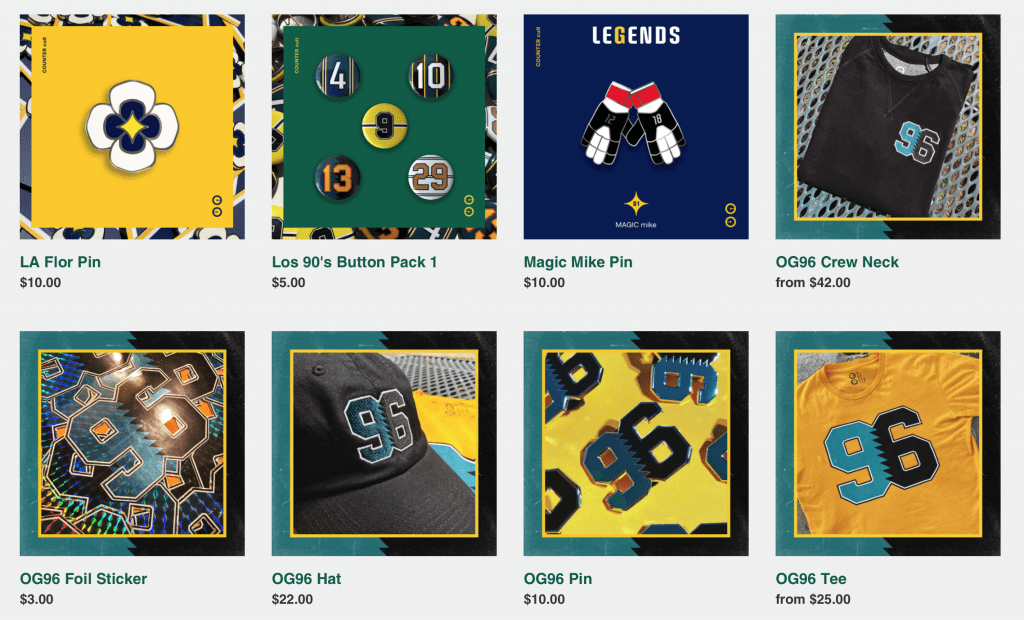Click the number 13 button in the pack image

pyautogui.click(x=337, y=178)
